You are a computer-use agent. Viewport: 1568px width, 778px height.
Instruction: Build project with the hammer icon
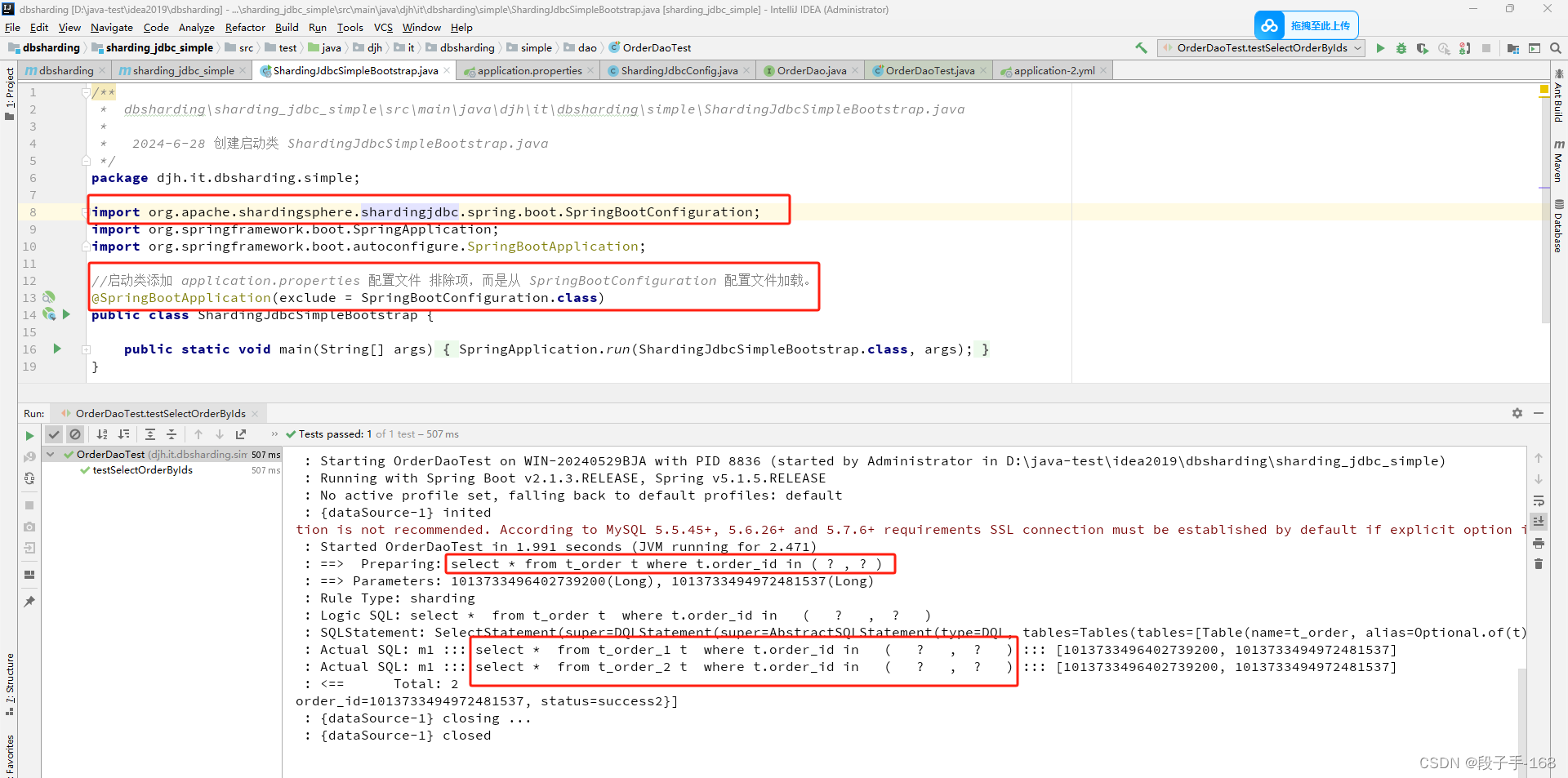click(1141, 48)
